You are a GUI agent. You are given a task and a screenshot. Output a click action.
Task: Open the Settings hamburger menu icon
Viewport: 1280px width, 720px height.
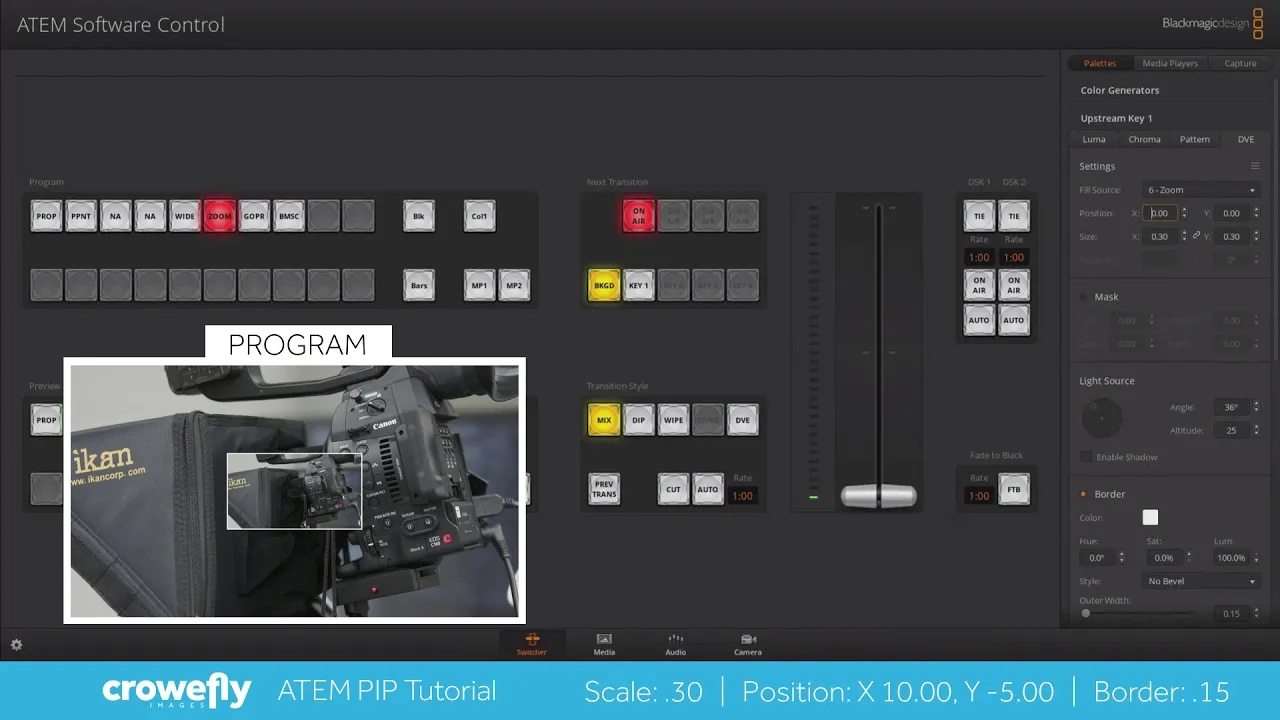coord(1255,166)
